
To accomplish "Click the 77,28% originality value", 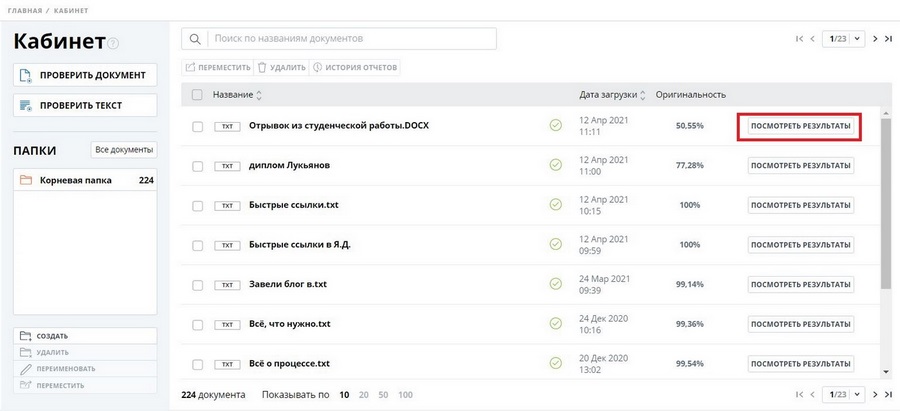I will (689, 165).
